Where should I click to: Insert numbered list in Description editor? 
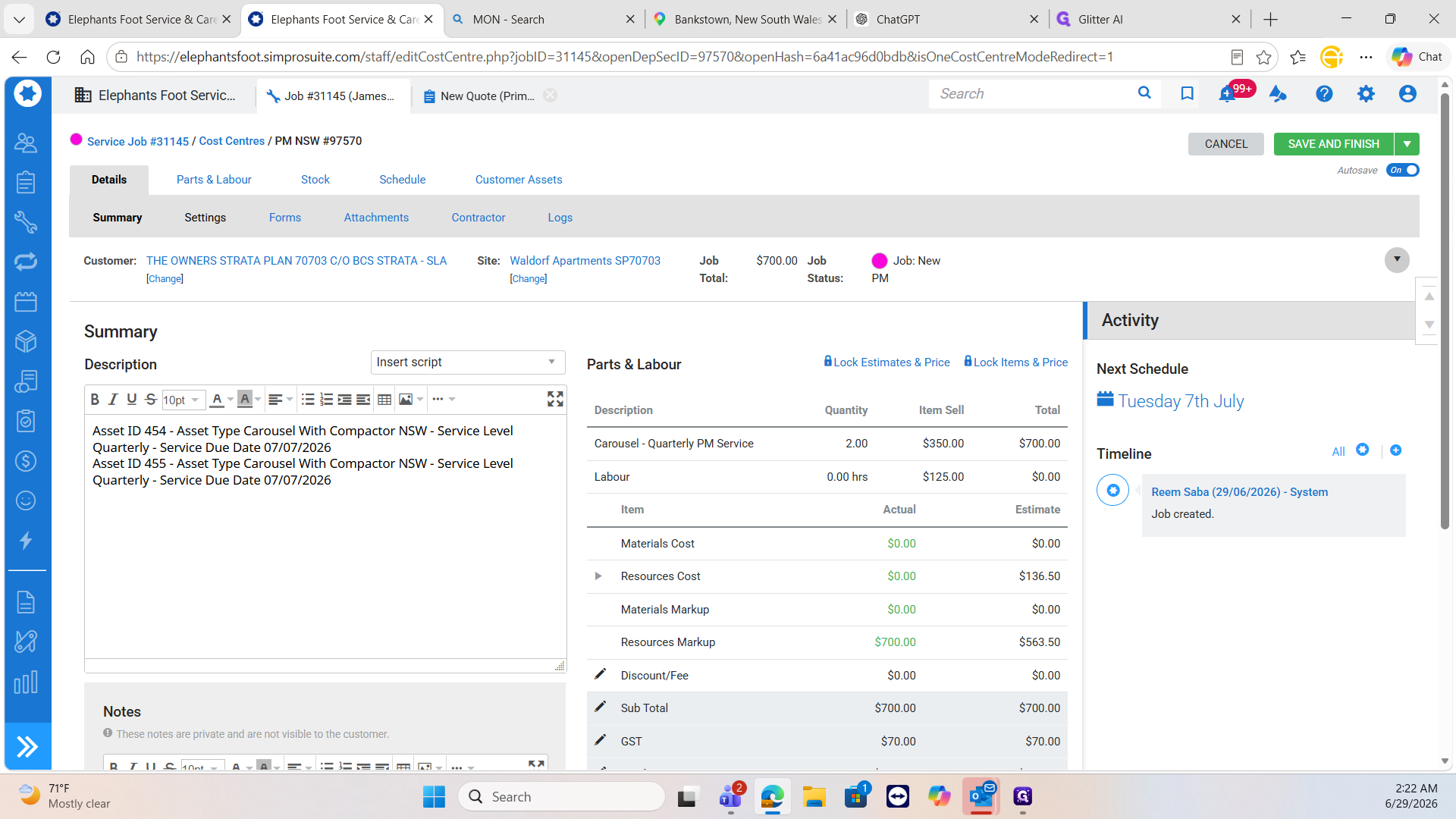pos(326,399)
